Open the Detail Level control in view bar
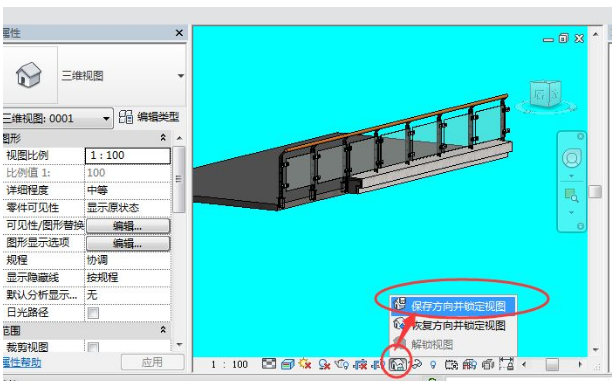 269,364
